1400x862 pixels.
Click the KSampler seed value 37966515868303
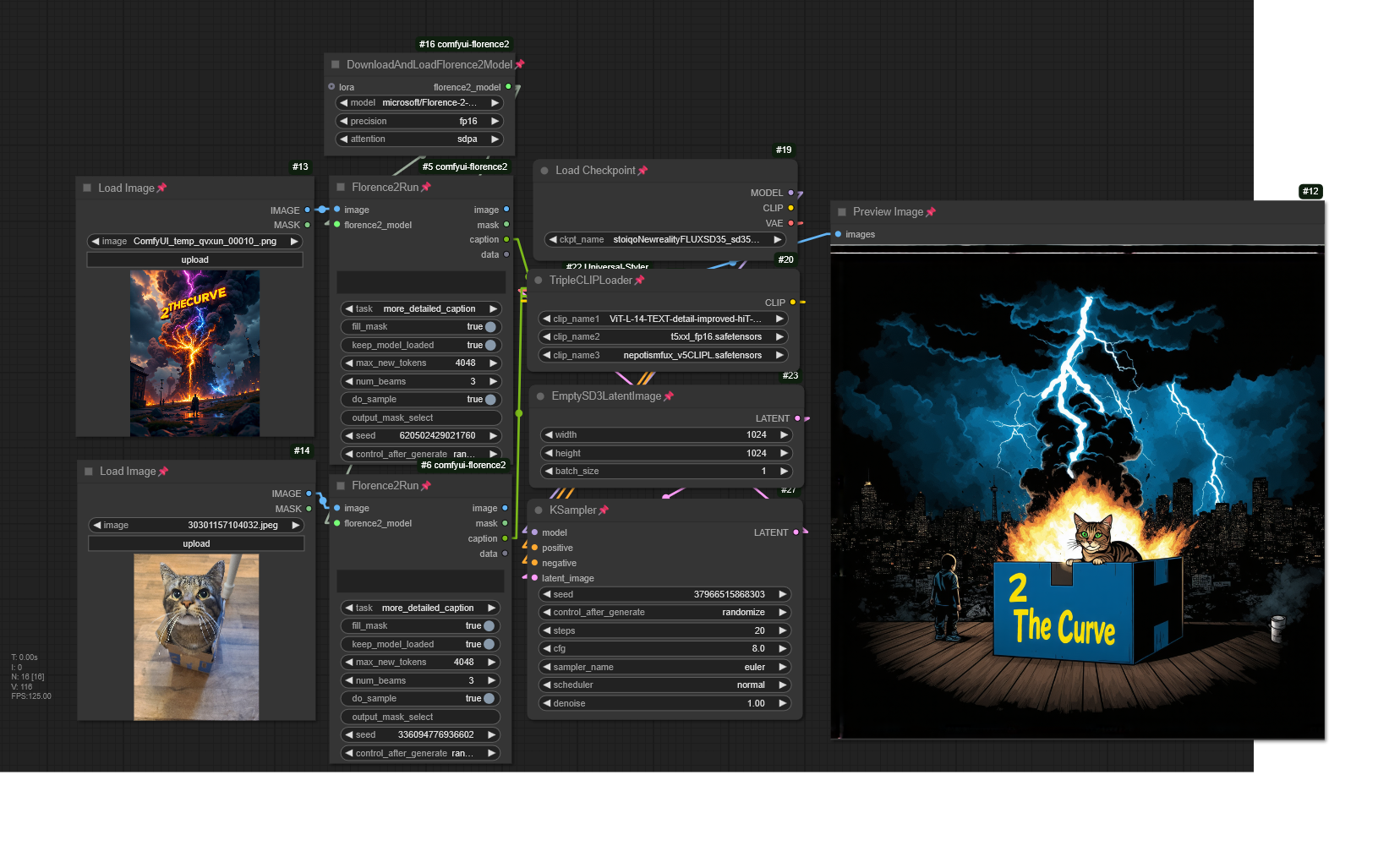tap(729, 595)
